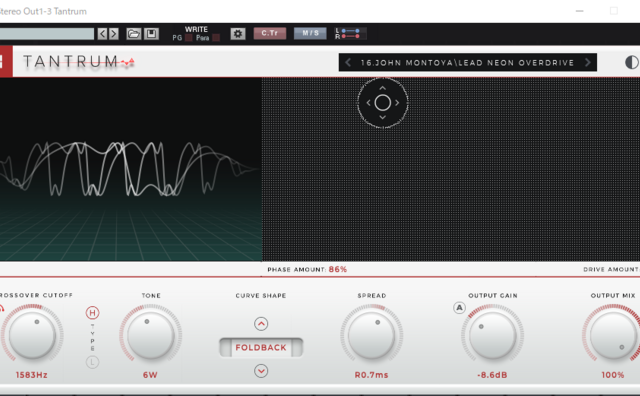The height and width of the screenshot is (396, 640).
Task: Select previous curve shape up chevron
Action: (261, 324)
